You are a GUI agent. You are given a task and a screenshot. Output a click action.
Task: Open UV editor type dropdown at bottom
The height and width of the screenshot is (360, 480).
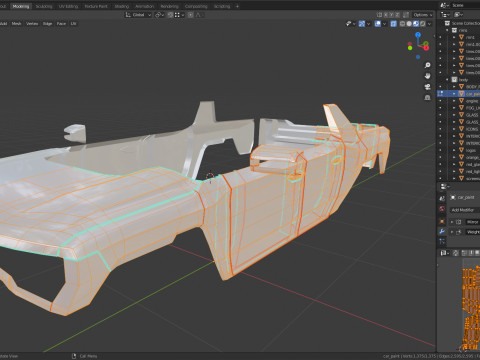pos(445,253)
